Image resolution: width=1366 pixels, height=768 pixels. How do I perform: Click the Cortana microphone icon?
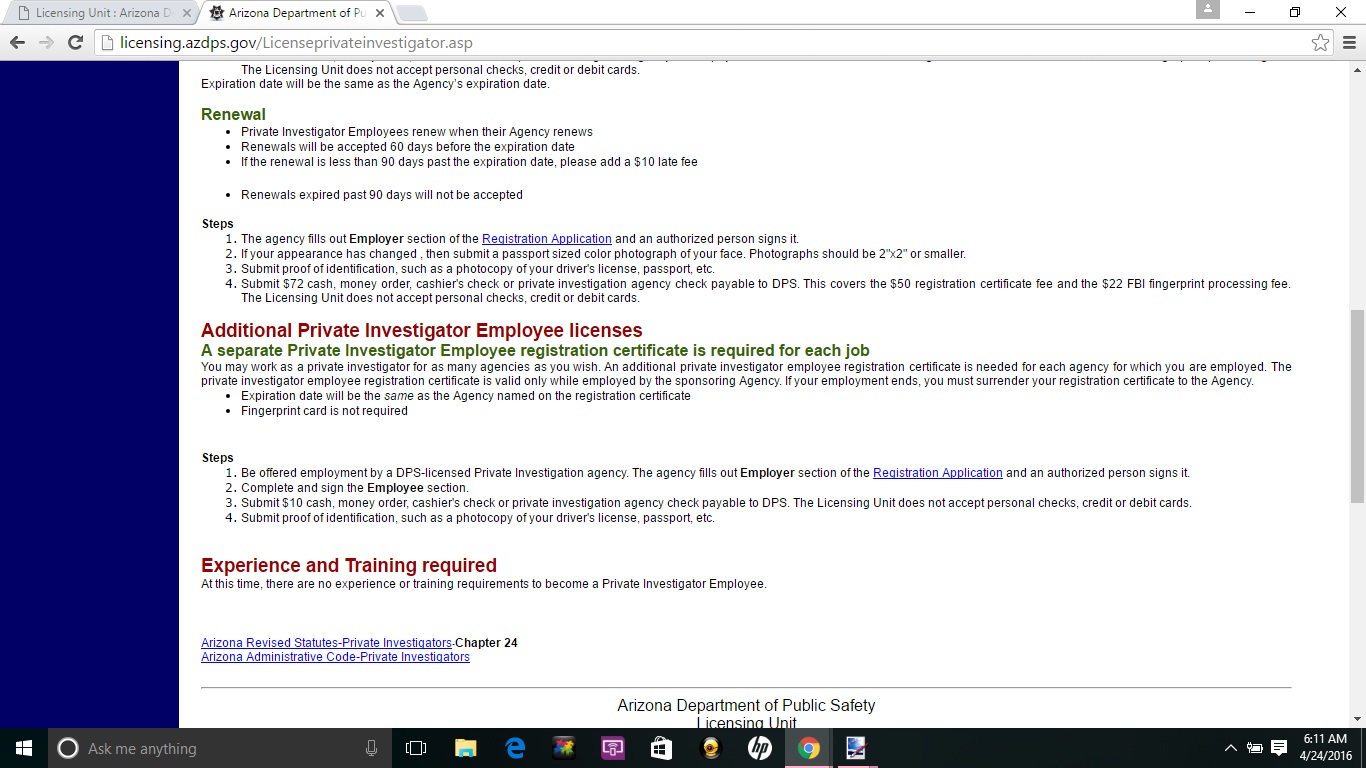click(x=371, y=748)
